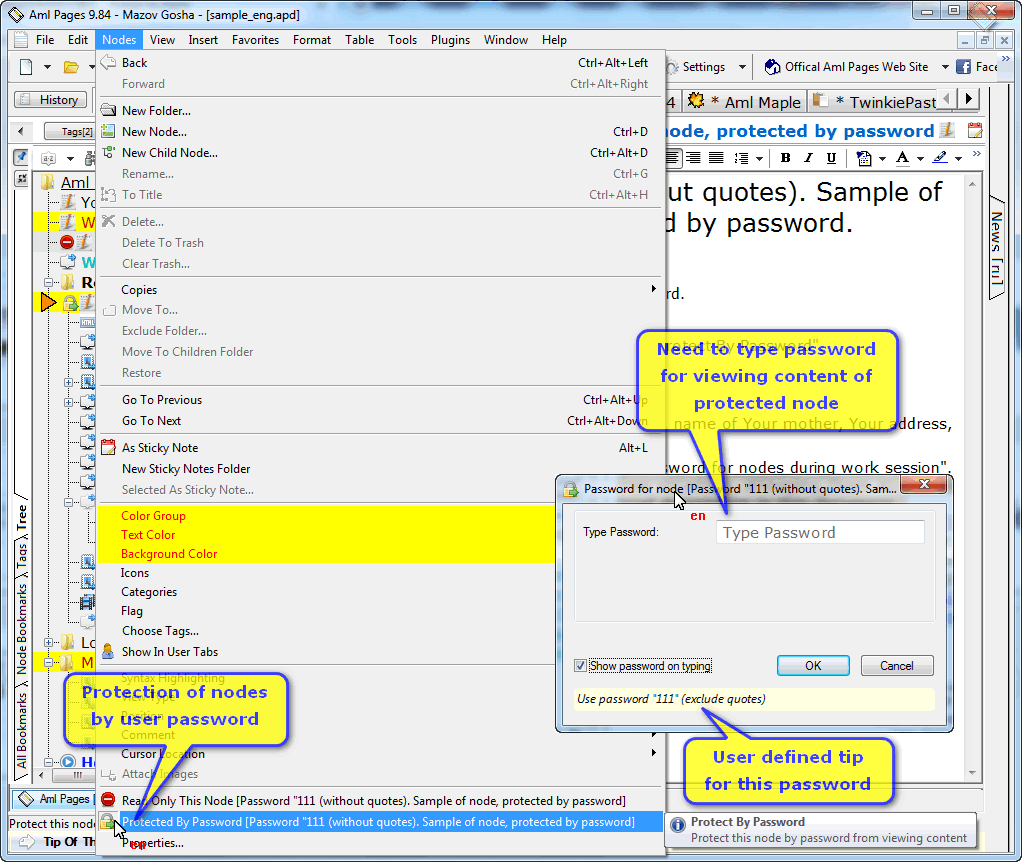Switch to the Aml Maple tab
The height and width of the screenshot is (862, 1022).
click(x=744, y=102)
